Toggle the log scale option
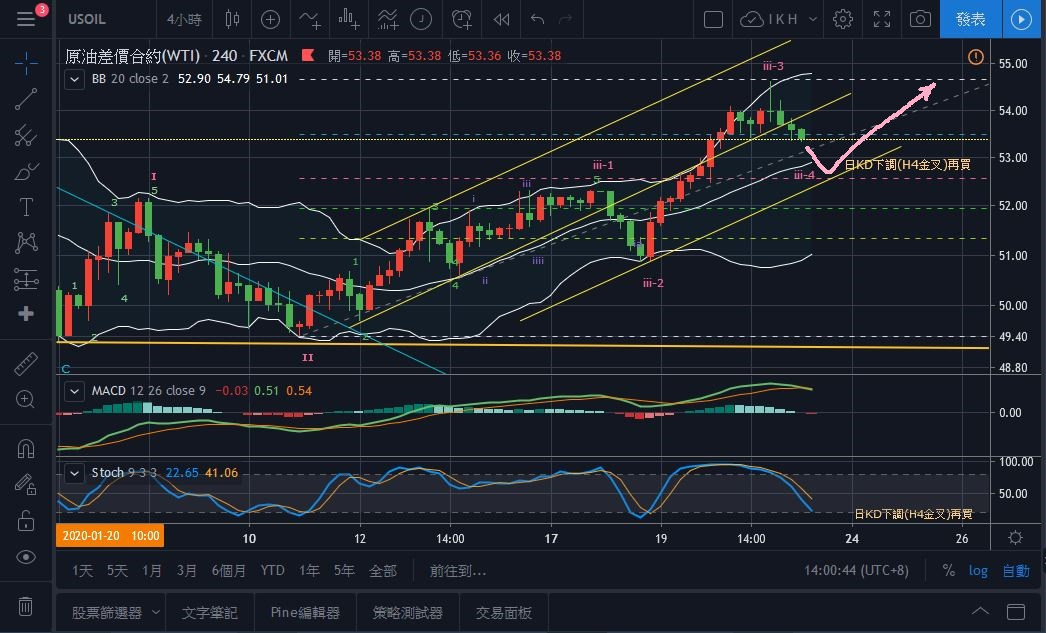1046x633 pixels. pyautogui.click(x=978, y=571)
